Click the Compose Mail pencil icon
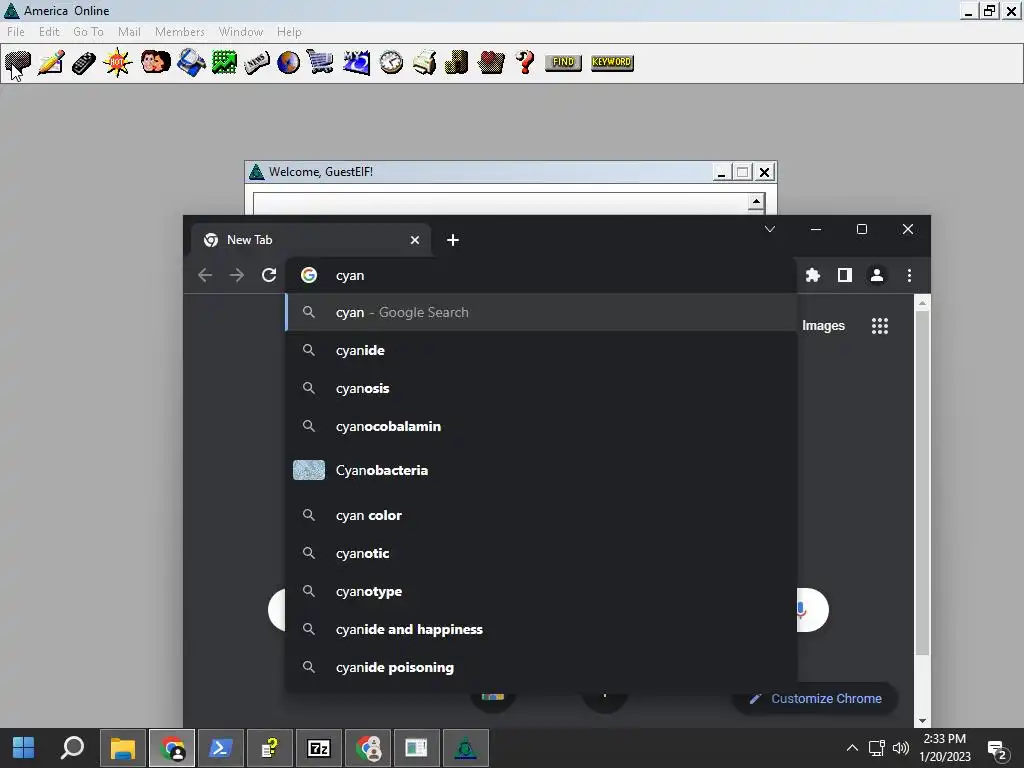Screen dimensions: 1024x768 51,63
